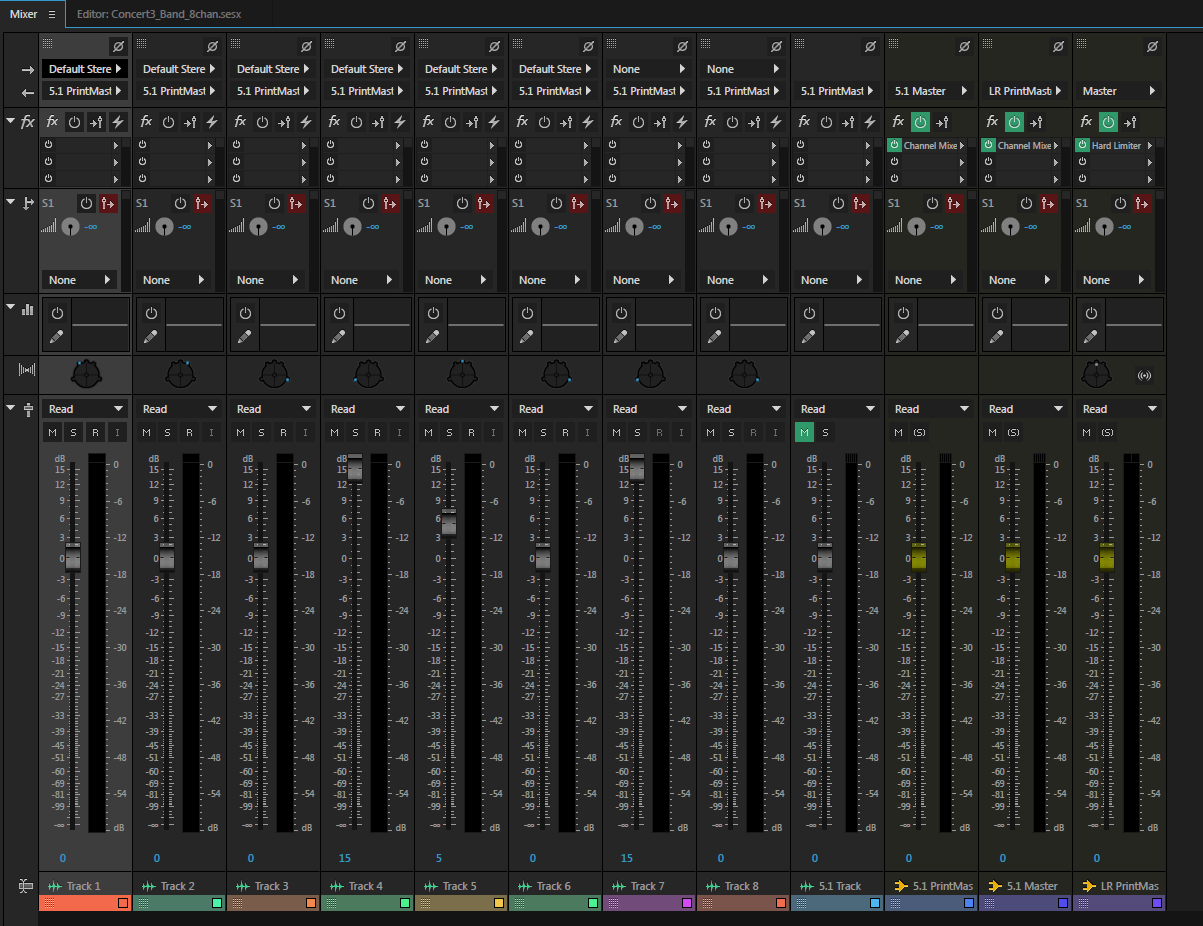Open Channel Mixer effect on 5.1 PrintMas strip

pyautogui.click(x=929, y=145)
